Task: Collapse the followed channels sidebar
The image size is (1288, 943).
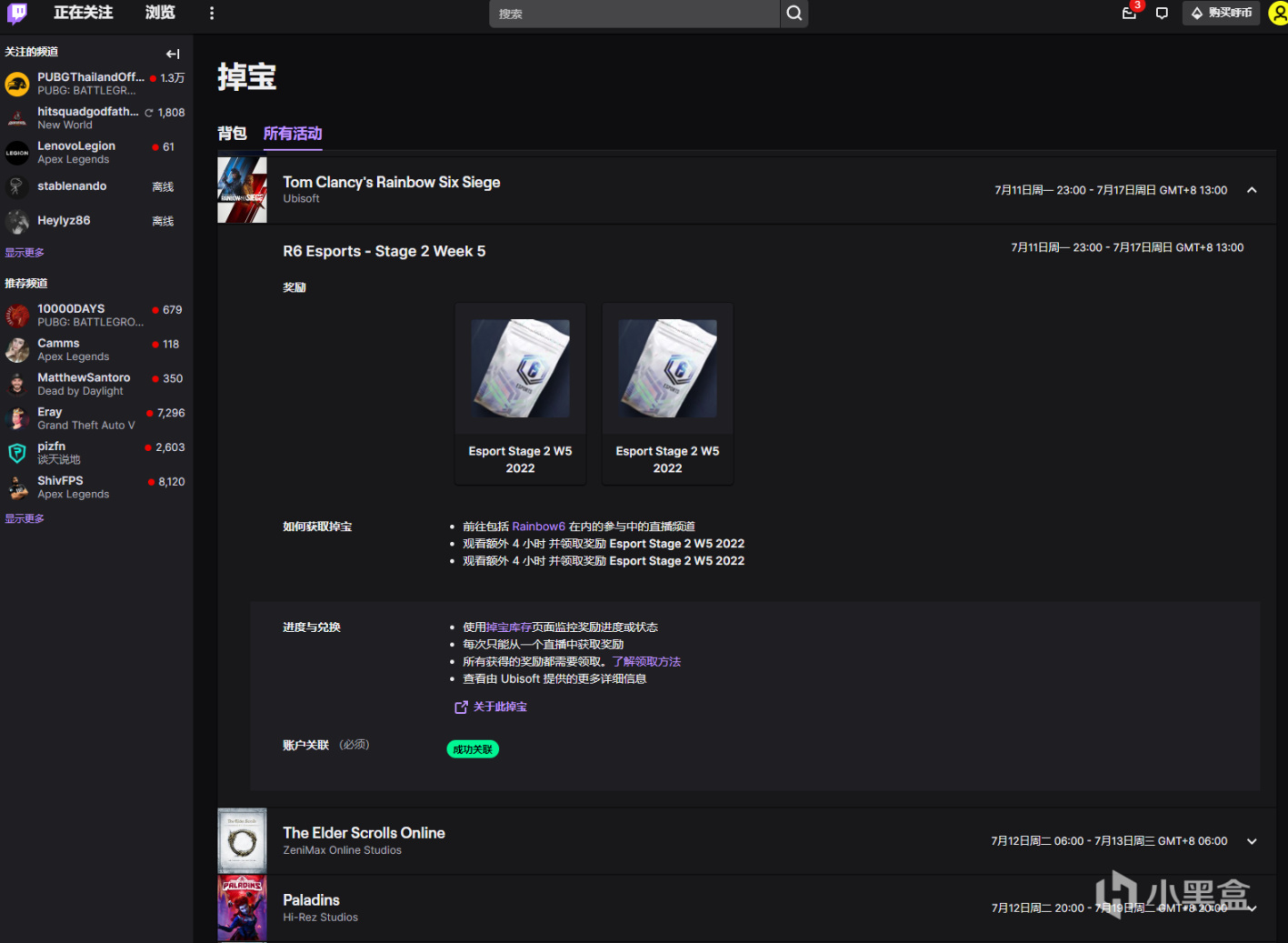Action: tap(173, 54)
